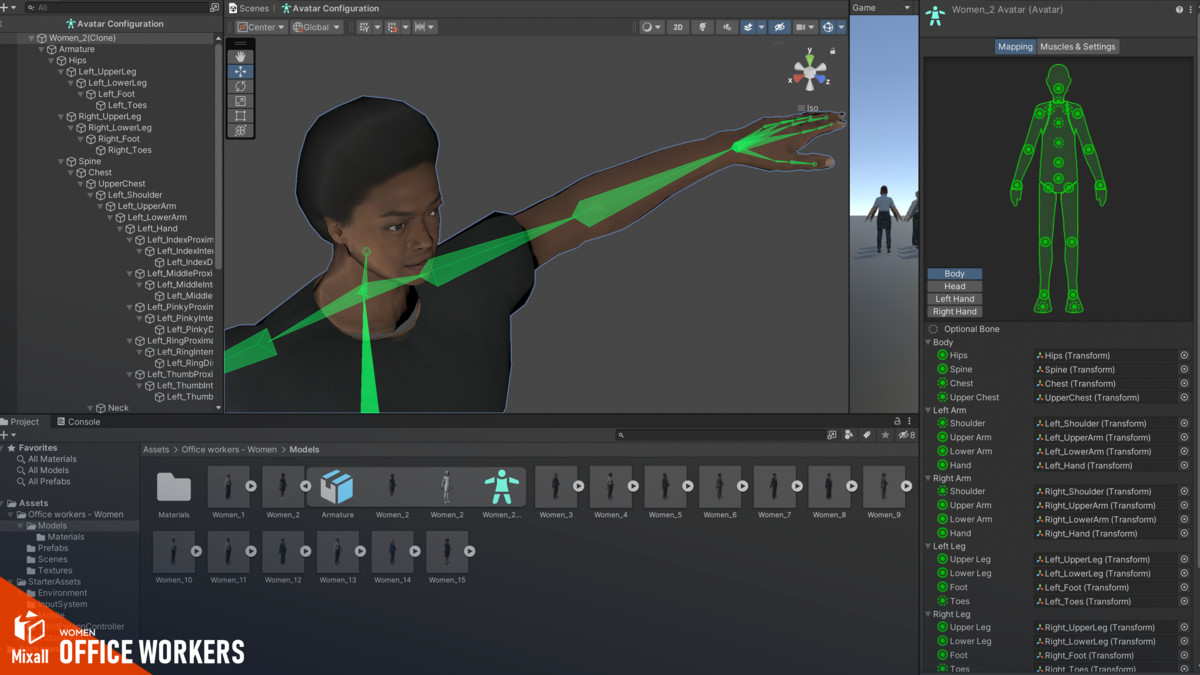
Task: Pick object for Hips bone field
Action: (x=1184, y=355)
